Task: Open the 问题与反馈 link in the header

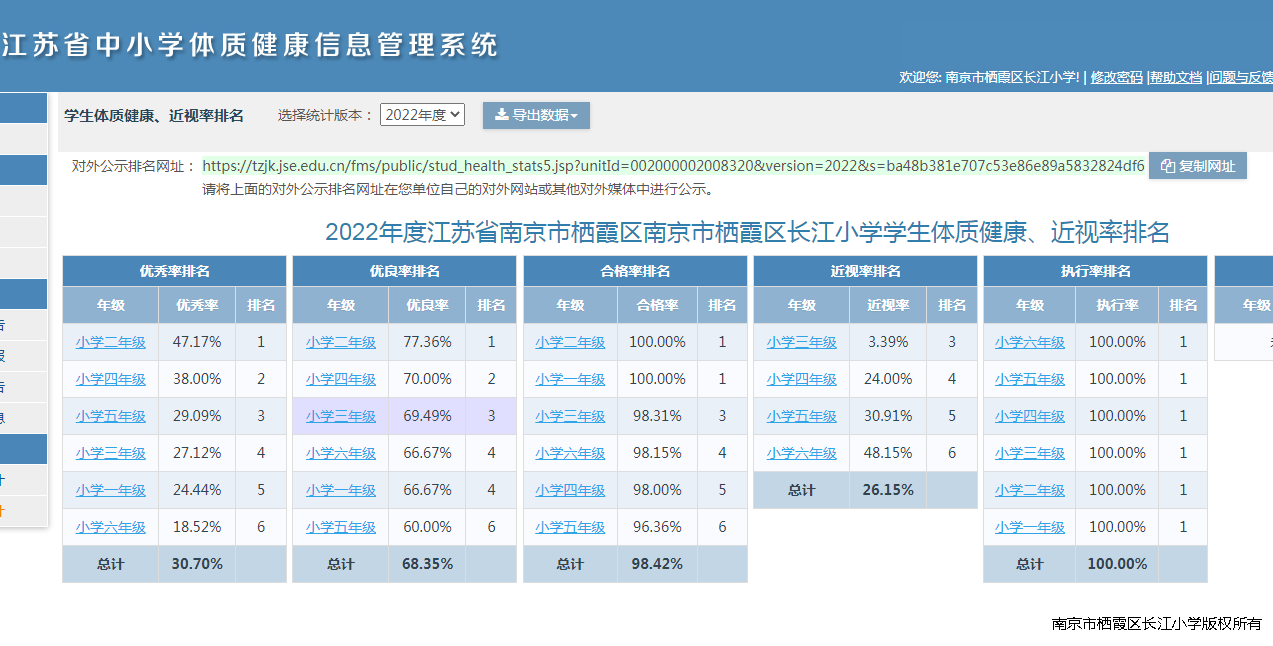Action: coord(1241,77)
